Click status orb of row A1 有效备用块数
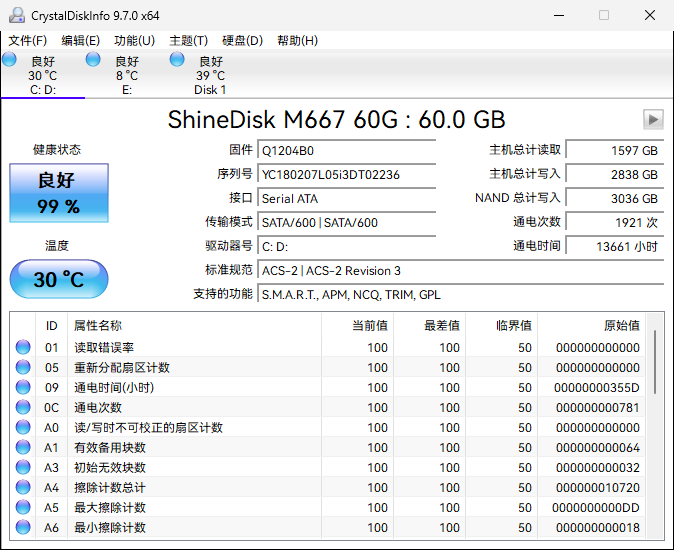This screenshot has width=674, height=550. coord(23,447)
